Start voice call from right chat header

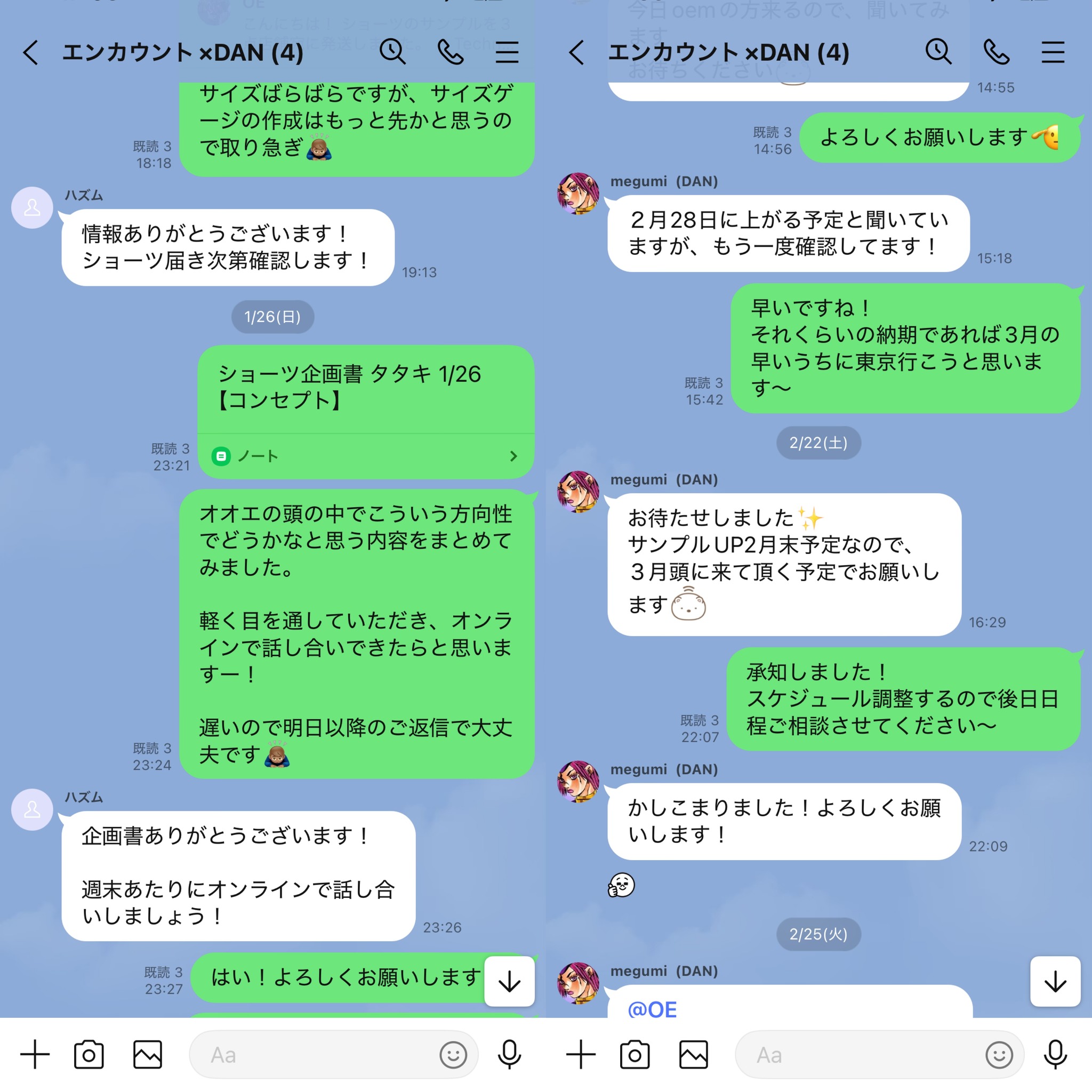coord(997,52)
